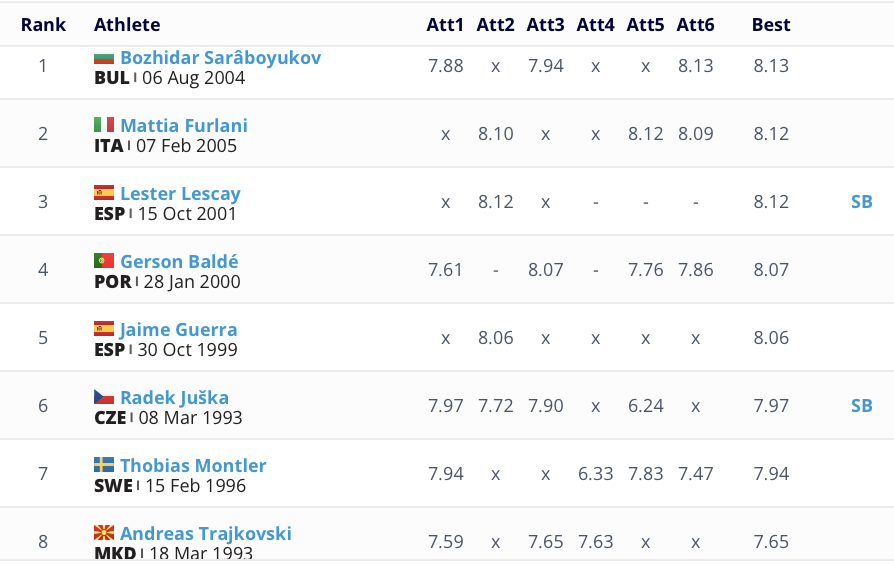This screenshot has height=564, width=894.
Task: Click the Portuguese flag beside Gerson Baldé
Action: 104,261
